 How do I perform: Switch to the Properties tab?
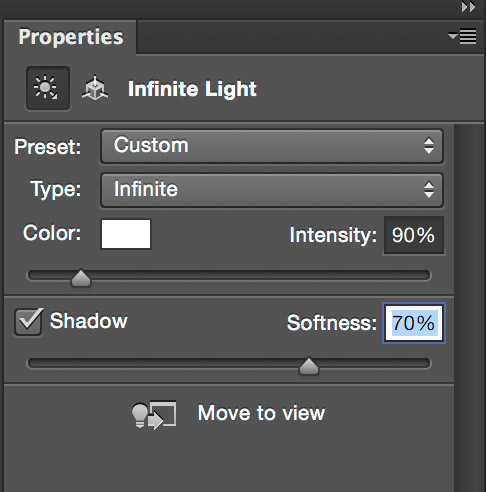click(x=70, y=37)
